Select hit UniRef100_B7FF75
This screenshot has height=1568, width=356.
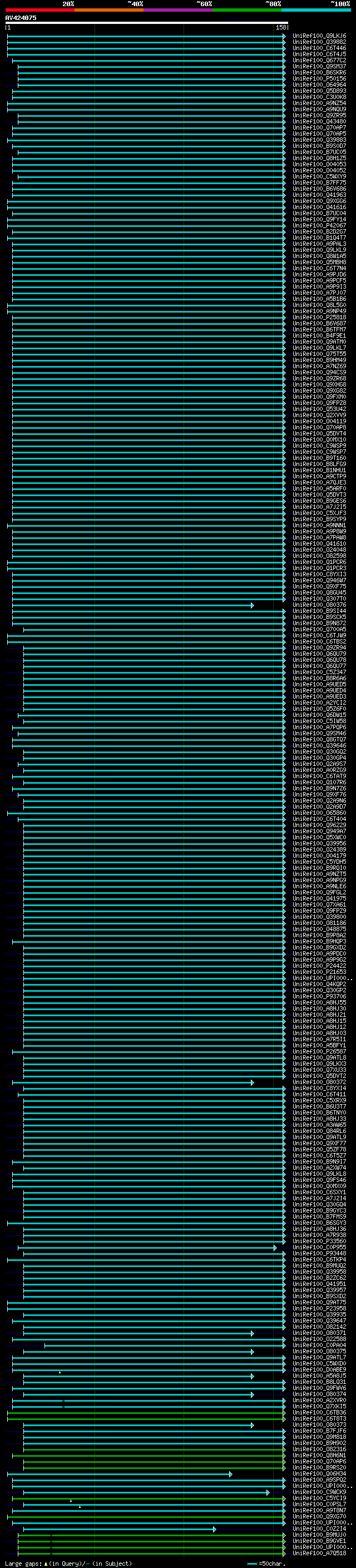click(319, 182)
